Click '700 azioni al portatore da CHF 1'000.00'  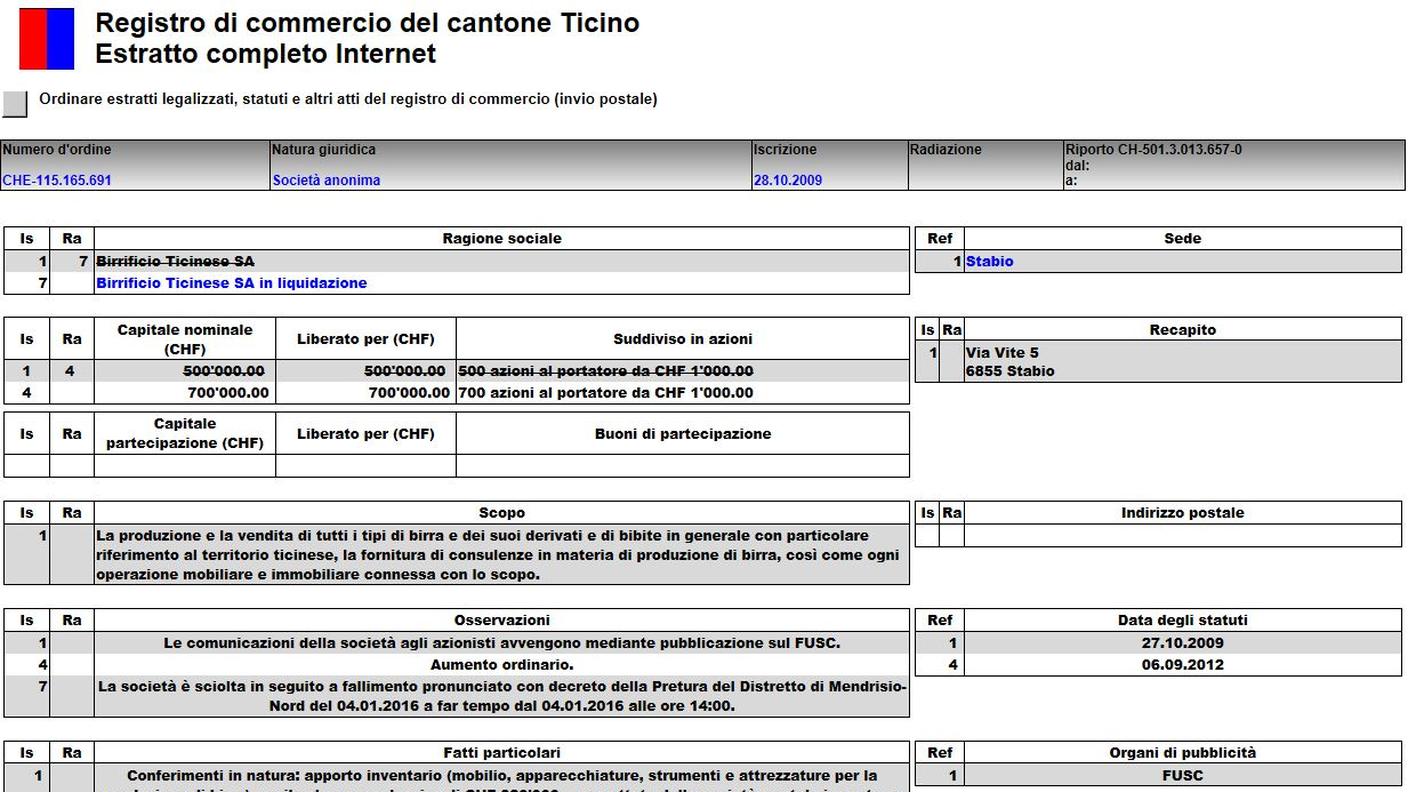click(x=606, y=393)
